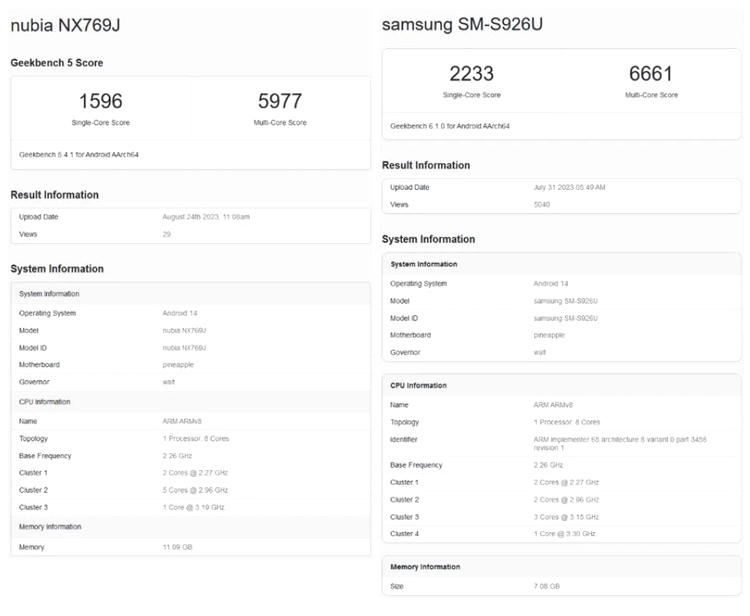Click 'pineapple' motherboard value in nubia panel
The image size is (750, 616).
coord(178,364)
